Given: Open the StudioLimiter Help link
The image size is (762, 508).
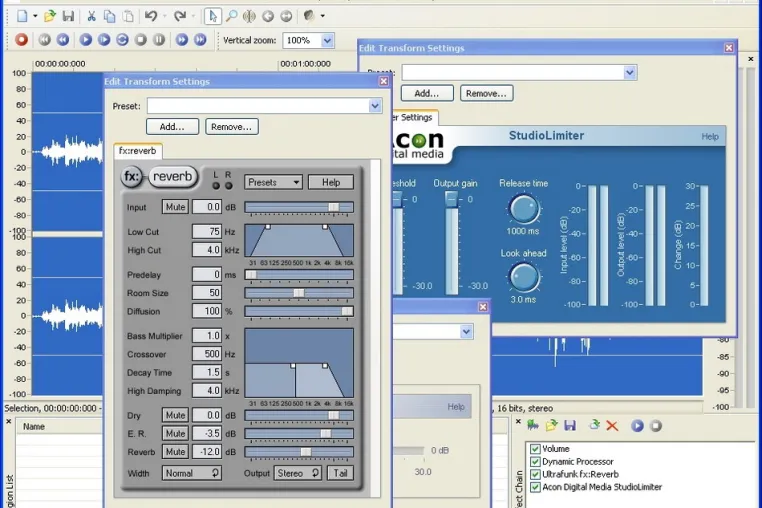Looking at the screenshot, I should 710,137.
